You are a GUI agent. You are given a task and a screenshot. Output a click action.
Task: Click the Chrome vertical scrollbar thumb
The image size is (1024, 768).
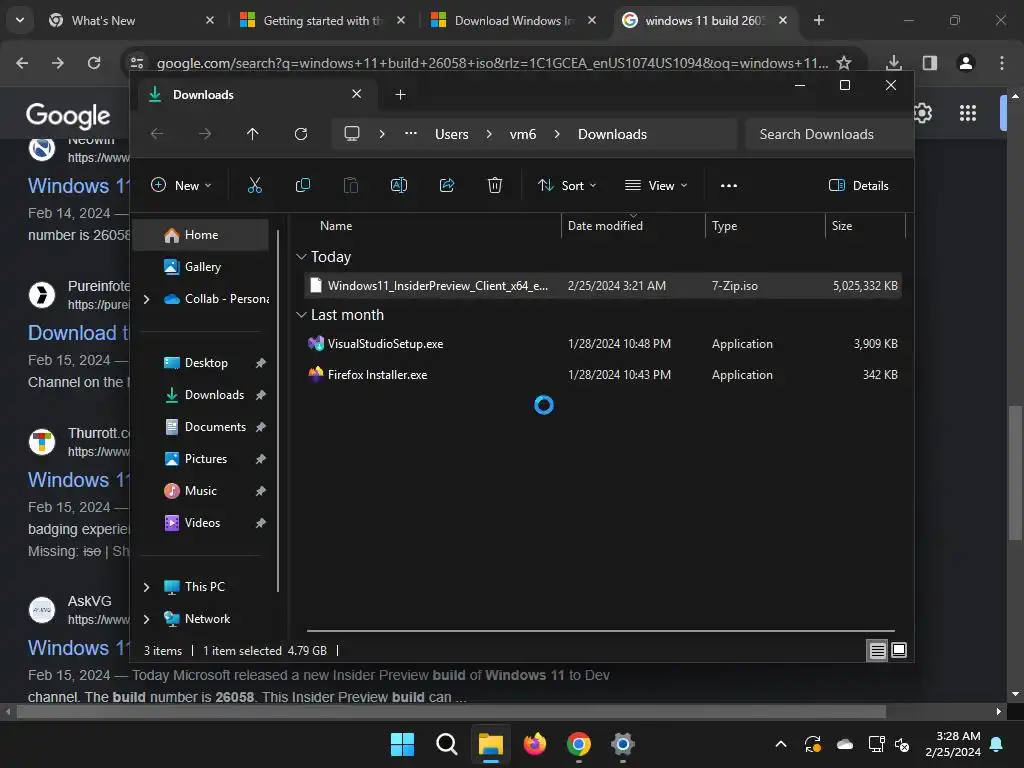(1015, 473)
